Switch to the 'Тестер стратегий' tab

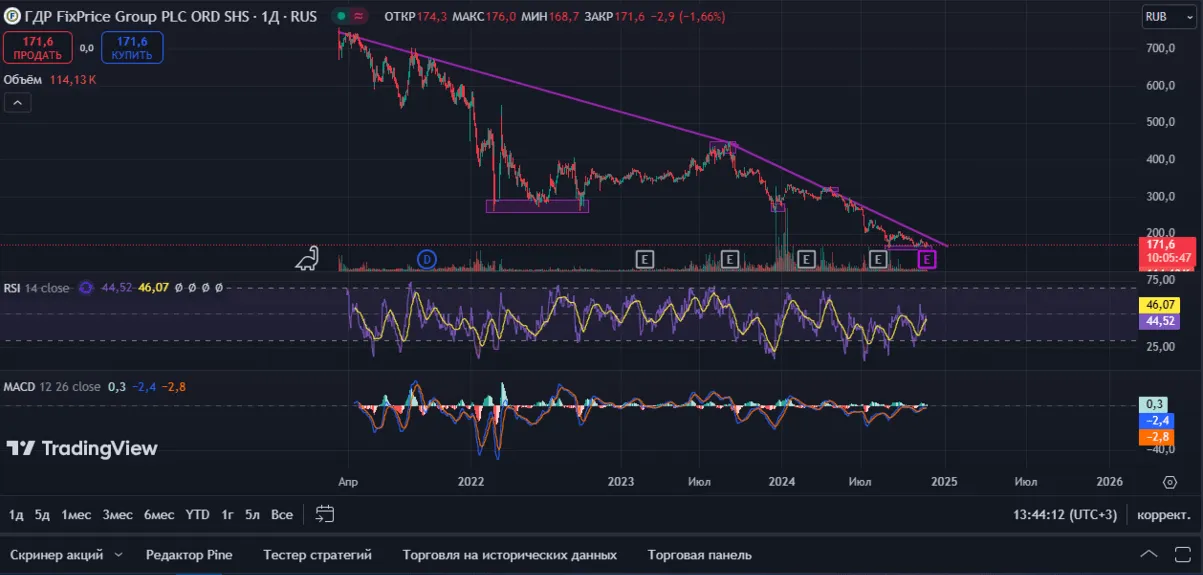point(317,554)
